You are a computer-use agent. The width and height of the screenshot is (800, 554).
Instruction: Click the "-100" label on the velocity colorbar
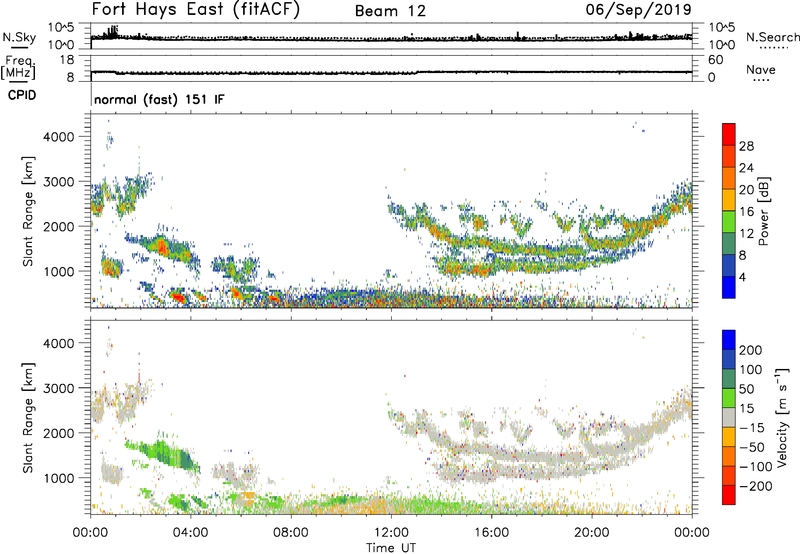(x=755, y=467)
